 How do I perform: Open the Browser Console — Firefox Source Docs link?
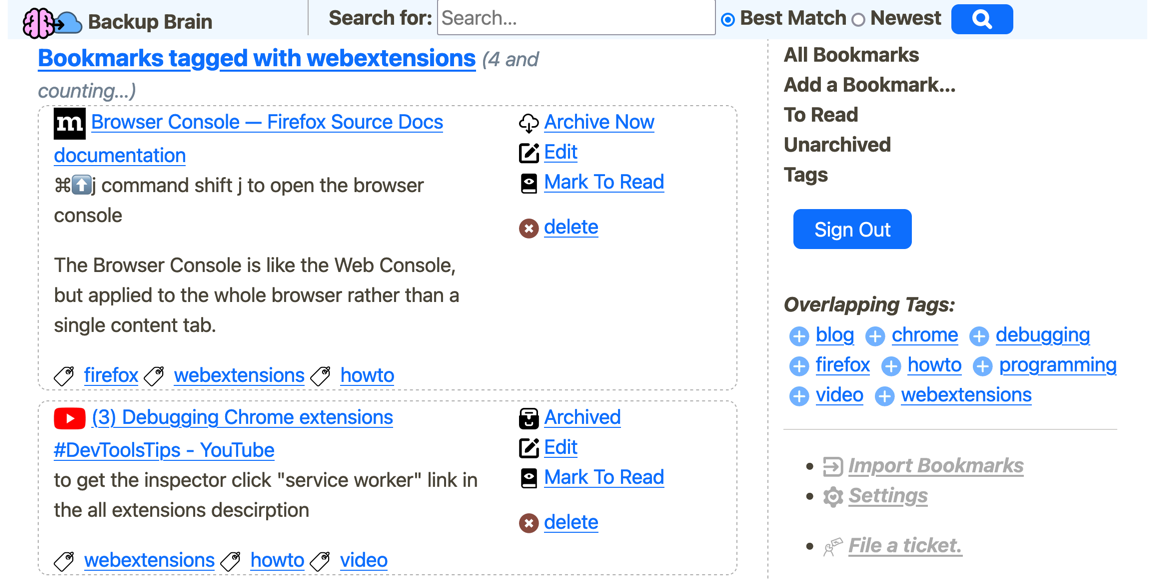(x=267, y=122)
